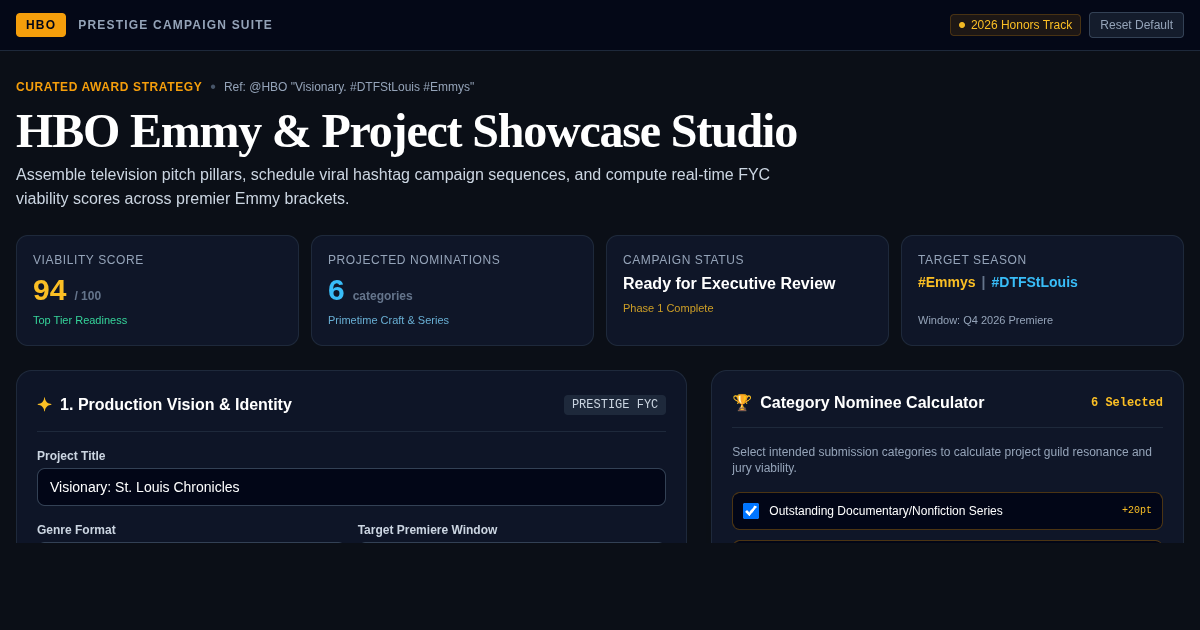Click Primetime Craft & Series text
The height and width of the screenshot is (630, 1200).
click(x=388, y=320)
